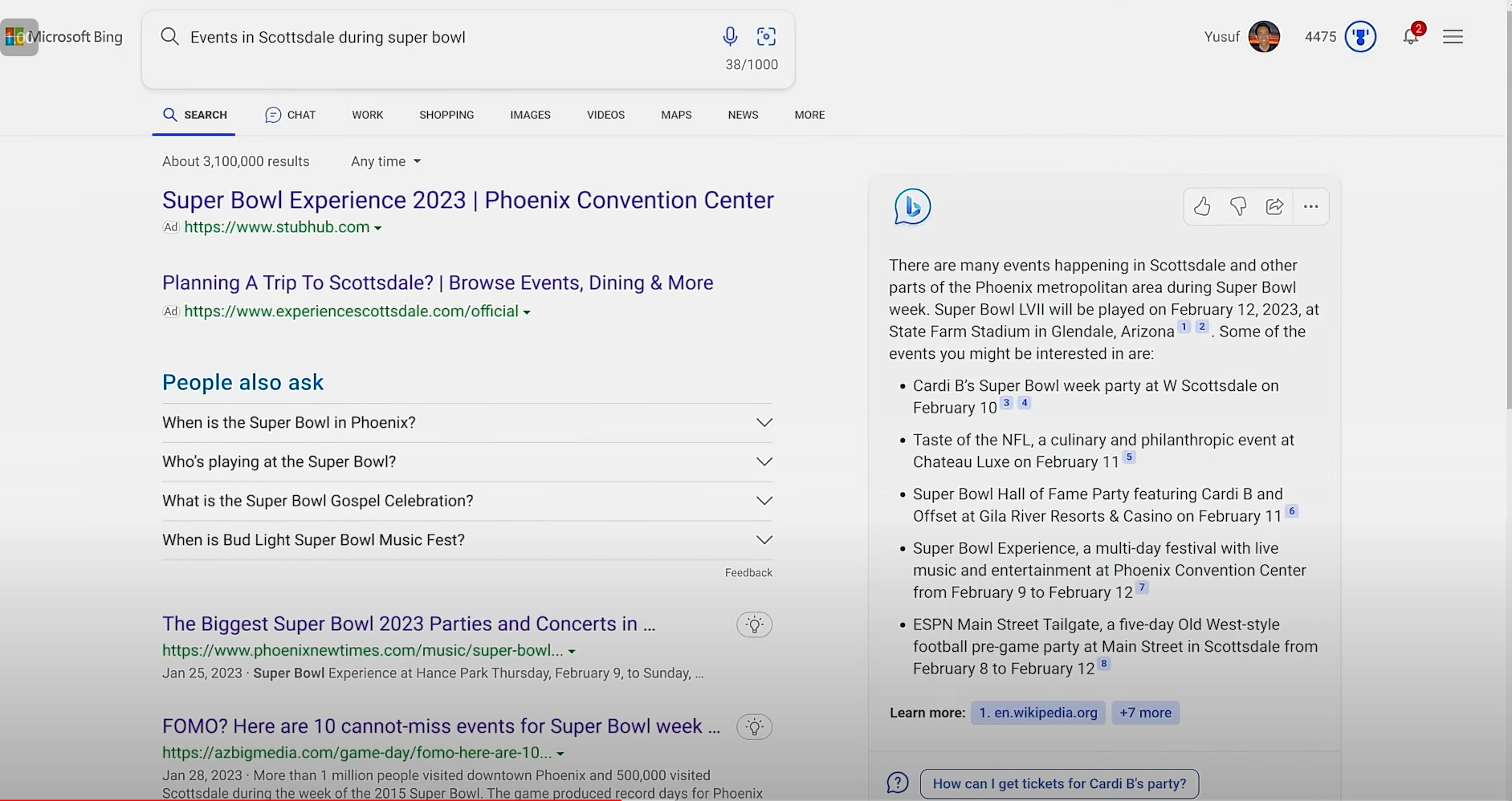Image resolution: width=1512 pixels, height=801 pixels.
Task: Switch to the WORK tab
Action: pos(367,115)
